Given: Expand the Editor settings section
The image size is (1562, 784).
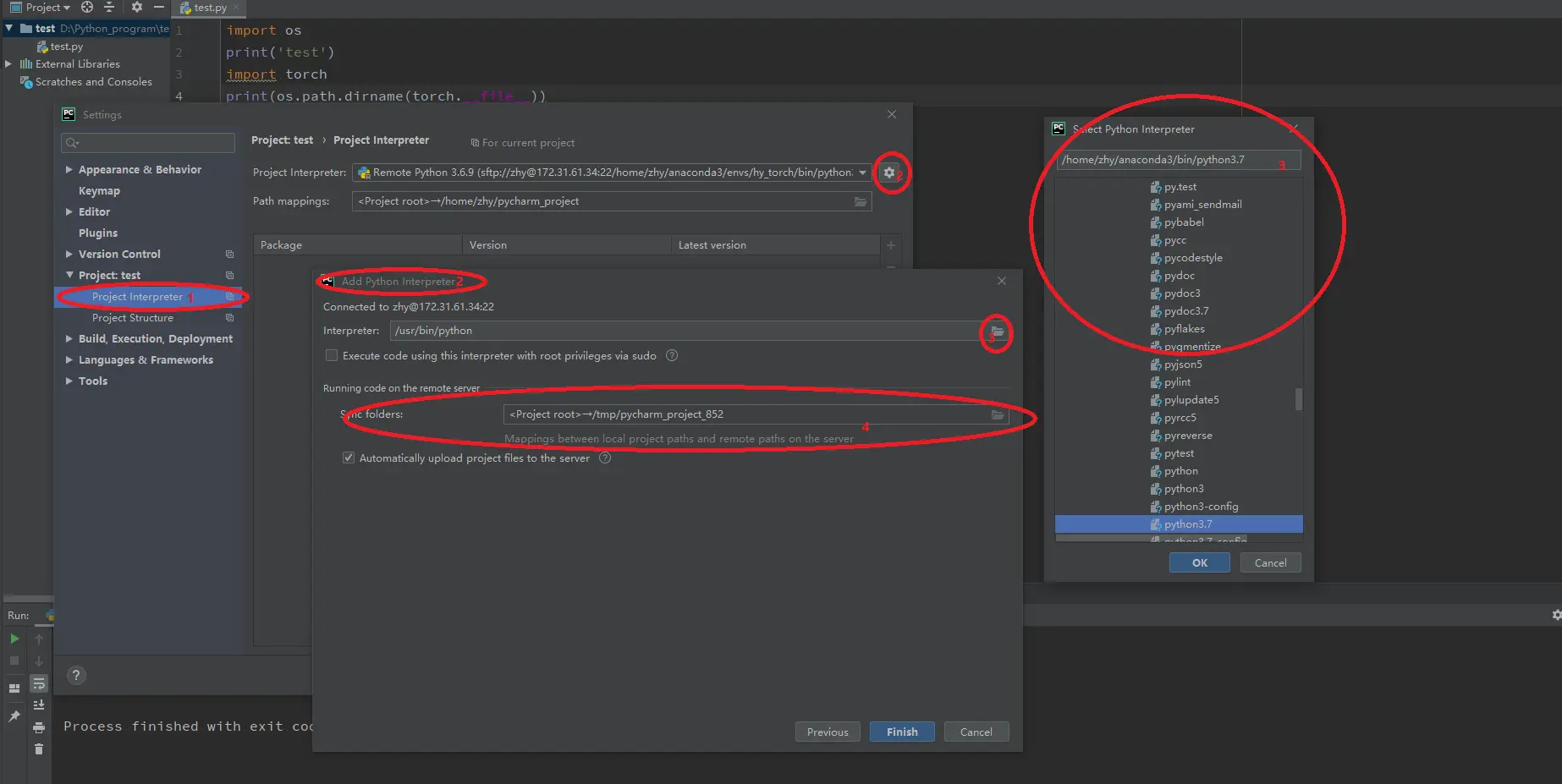Looking at the screenshot, I should click(x=69, y=212).
